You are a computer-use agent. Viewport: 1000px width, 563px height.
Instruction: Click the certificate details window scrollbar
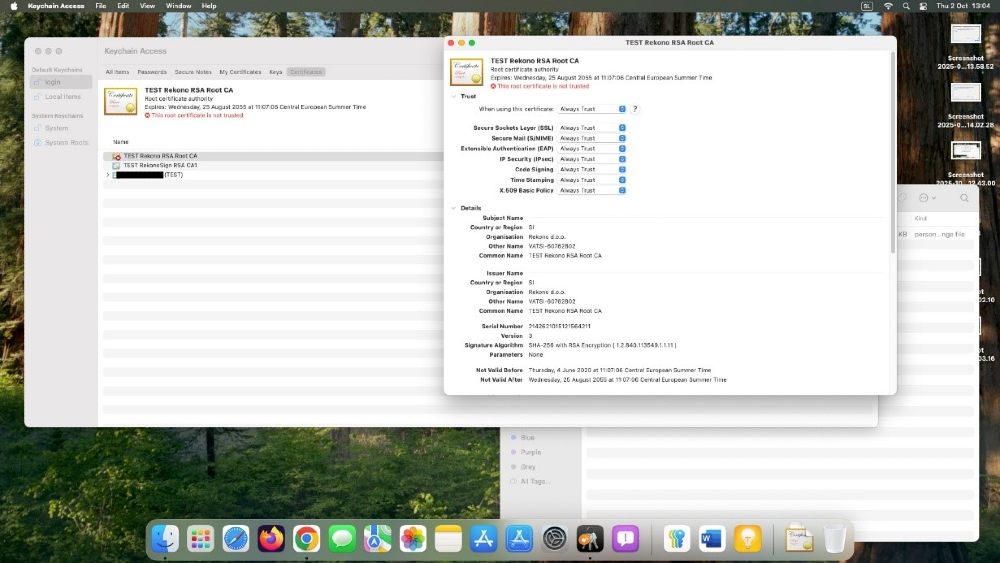[x=892, y=153]
